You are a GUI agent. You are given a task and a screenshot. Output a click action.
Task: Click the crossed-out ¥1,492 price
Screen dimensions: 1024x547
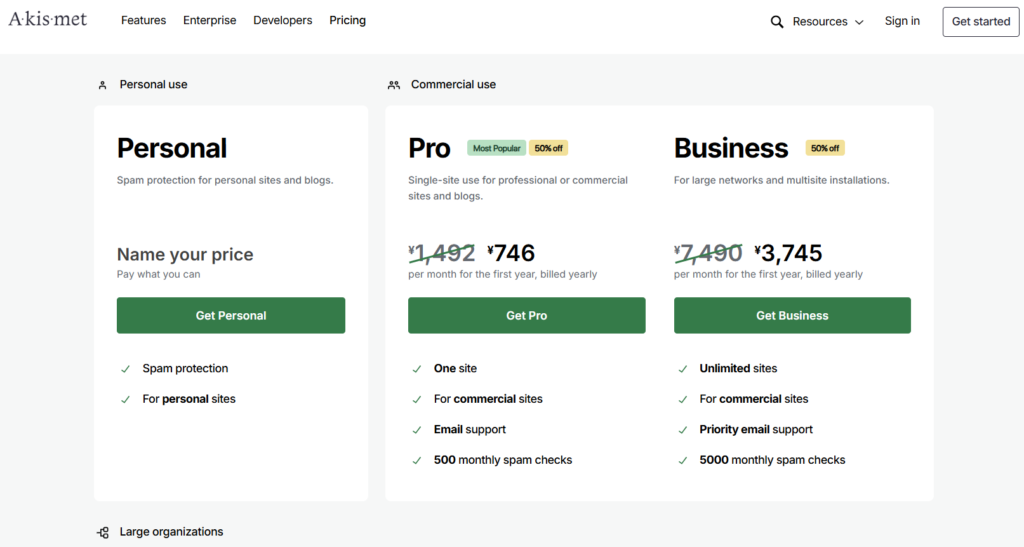(x=442, y=253)
